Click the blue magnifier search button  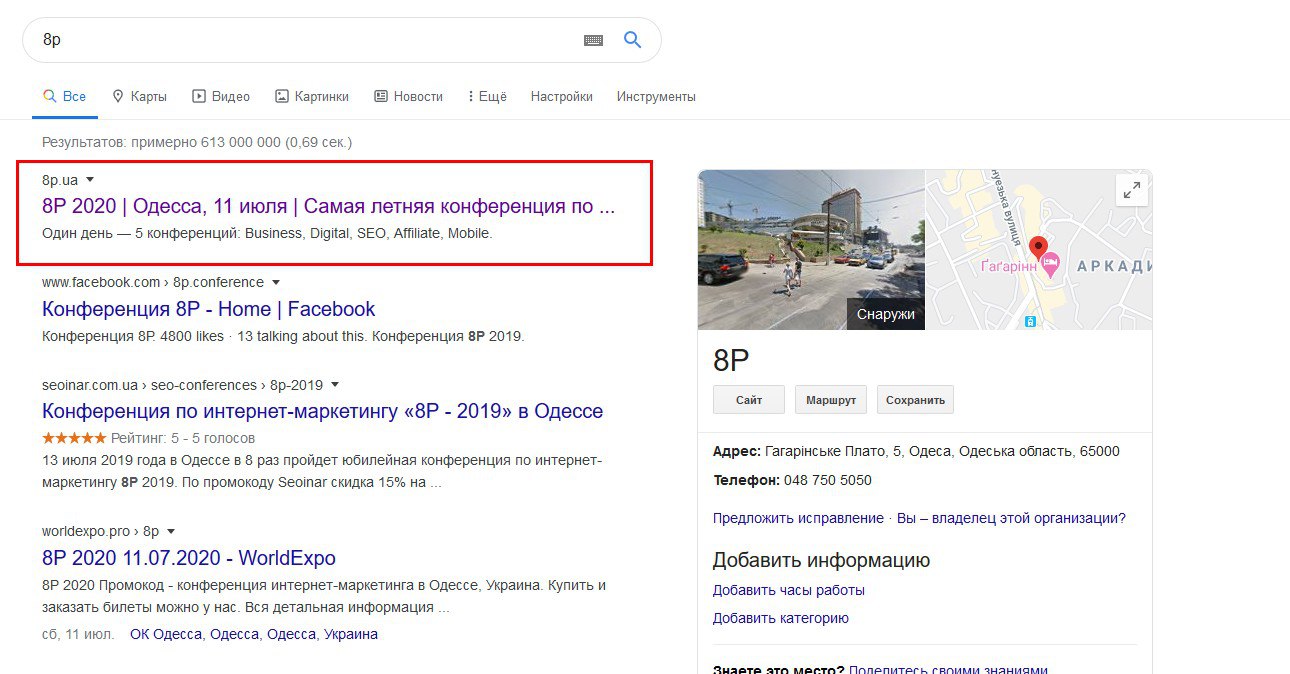click(632, 40)
